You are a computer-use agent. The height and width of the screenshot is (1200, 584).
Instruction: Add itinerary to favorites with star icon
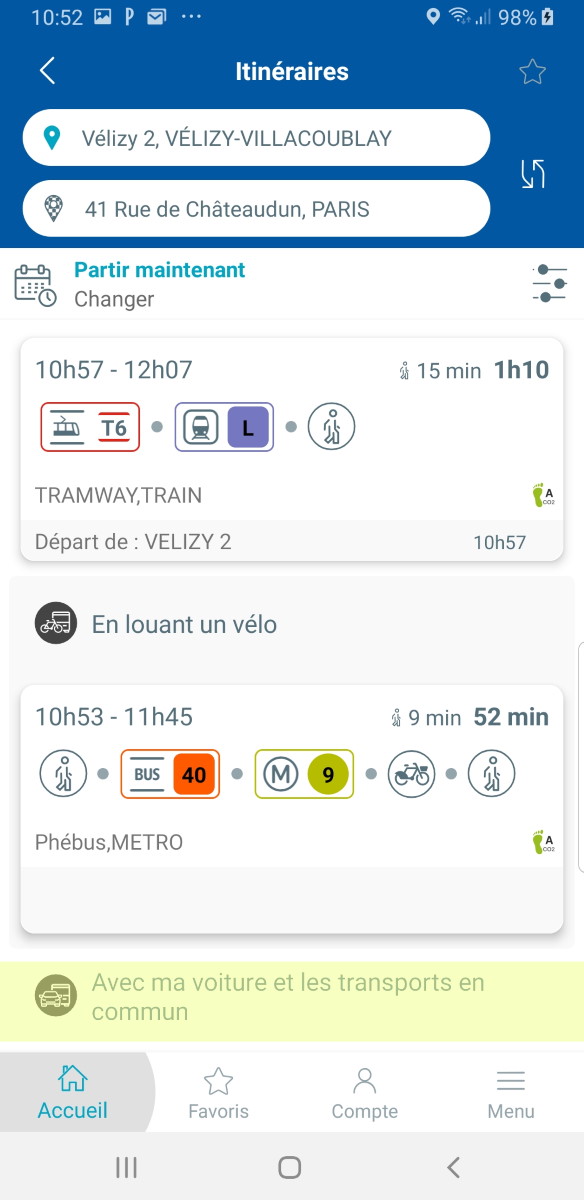click(x=532, y=72)
